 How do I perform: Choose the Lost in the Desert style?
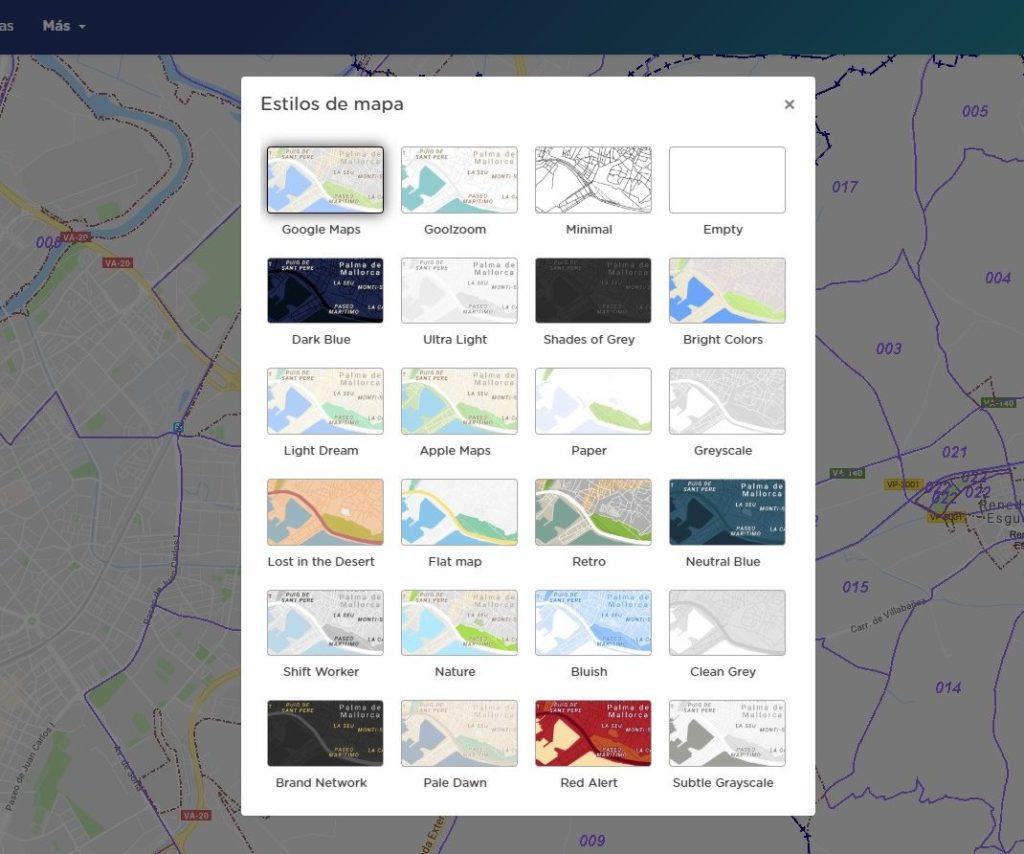click(325, 512)
